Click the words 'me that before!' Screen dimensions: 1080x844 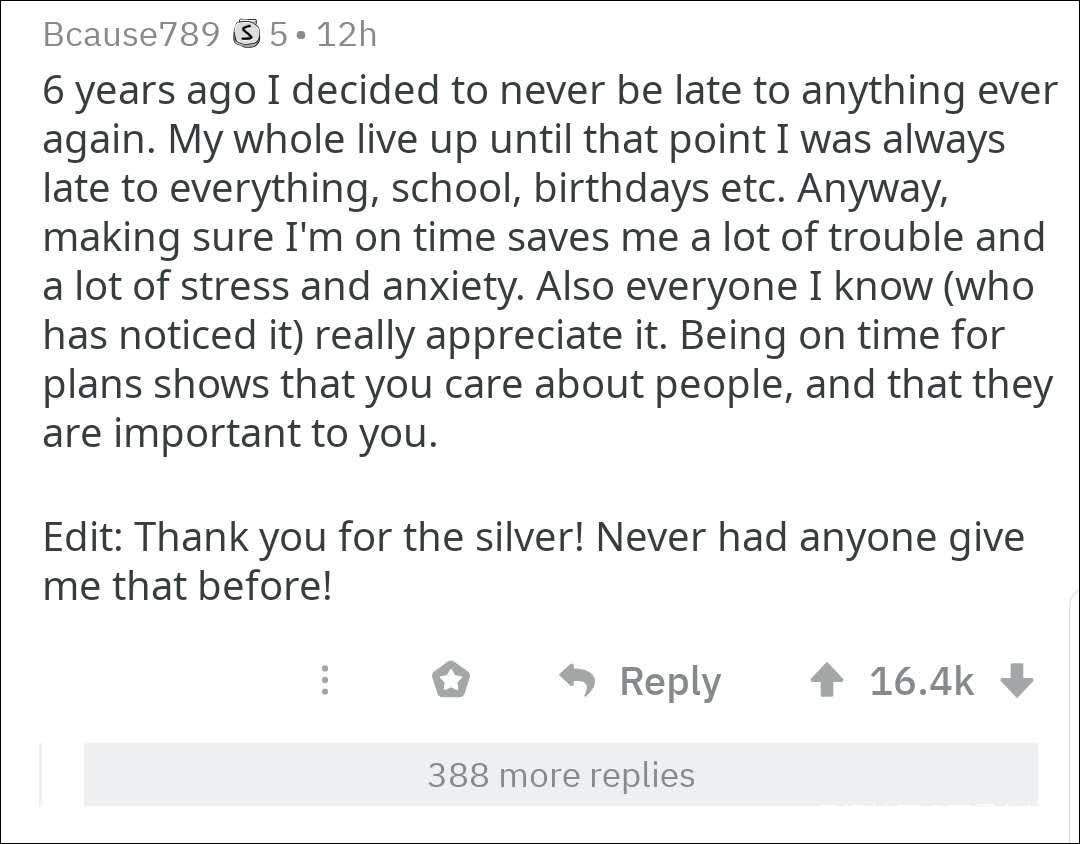pos(186,586)
